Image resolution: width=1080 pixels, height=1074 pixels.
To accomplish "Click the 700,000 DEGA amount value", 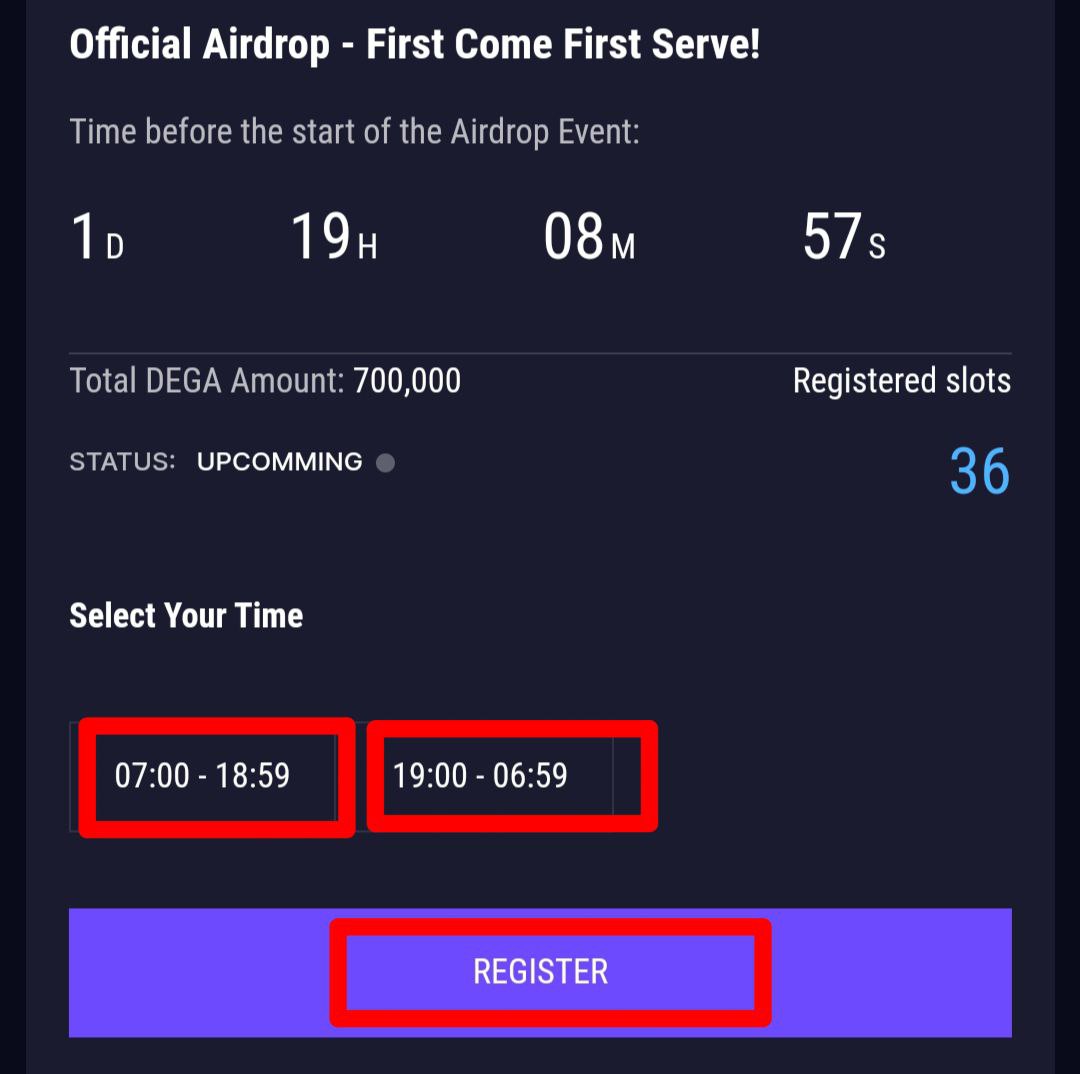I will click(407, 381).
